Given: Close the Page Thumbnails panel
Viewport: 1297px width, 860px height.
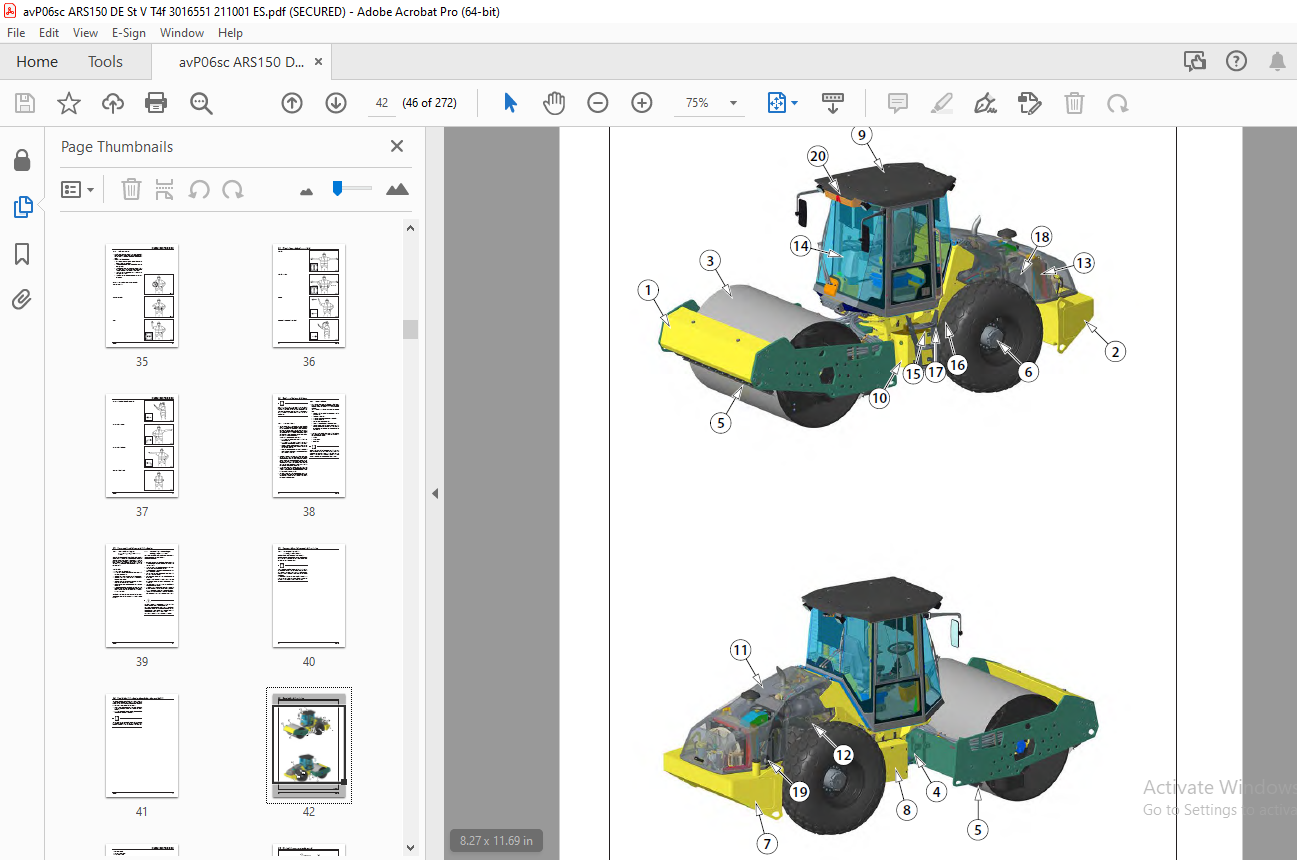Looking at the screenshot, I should coord(397,146).
